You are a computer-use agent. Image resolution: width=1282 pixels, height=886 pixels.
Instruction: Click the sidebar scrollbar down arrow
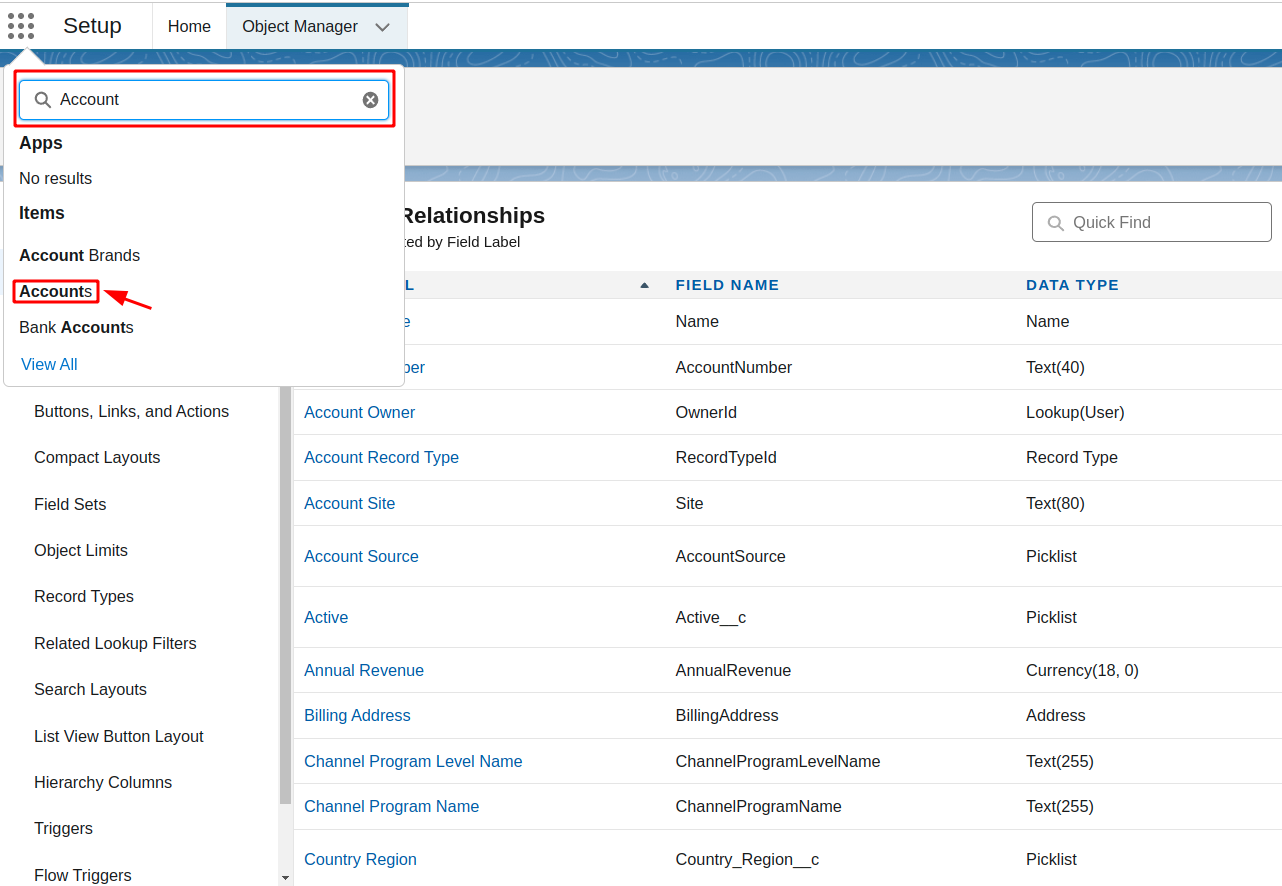286,877
